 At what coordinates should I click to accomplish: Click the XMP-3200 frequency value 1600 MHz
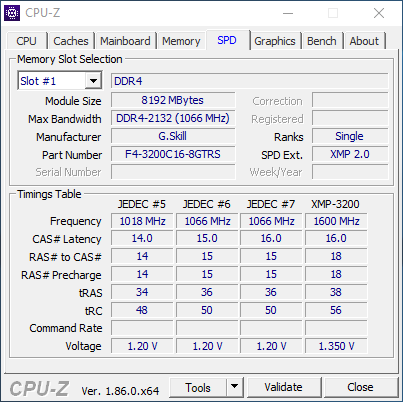tap(336, 221)
